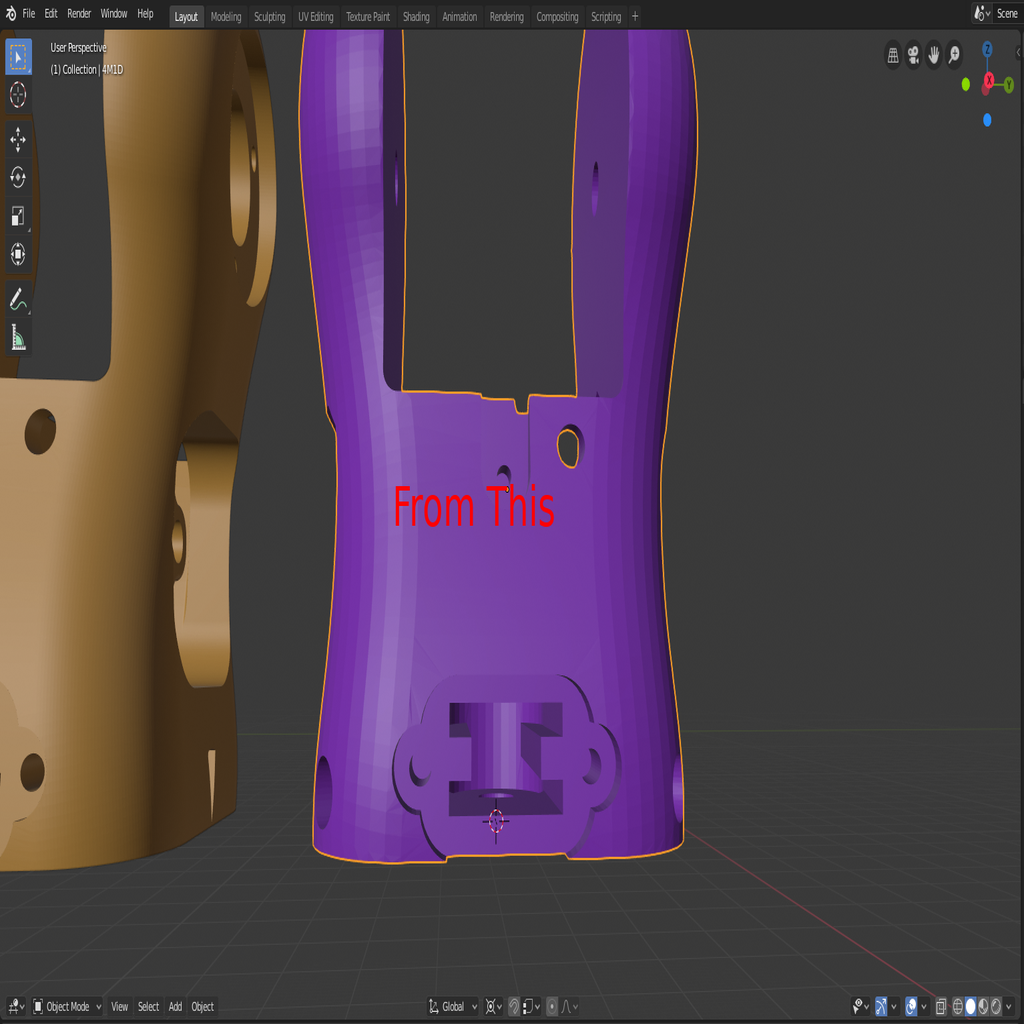This screenshot has width=1024, height=1024.
Task: Click the hand icon to move the view
Action: pos(933,54)
